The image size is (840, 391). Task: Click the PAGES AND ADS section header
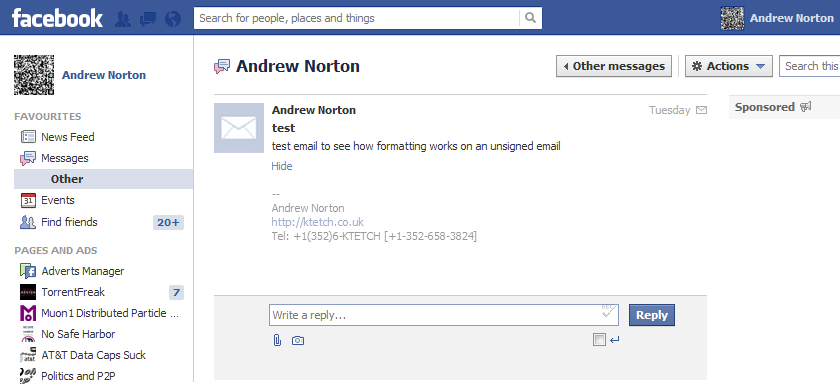click(x=56, y=251)
